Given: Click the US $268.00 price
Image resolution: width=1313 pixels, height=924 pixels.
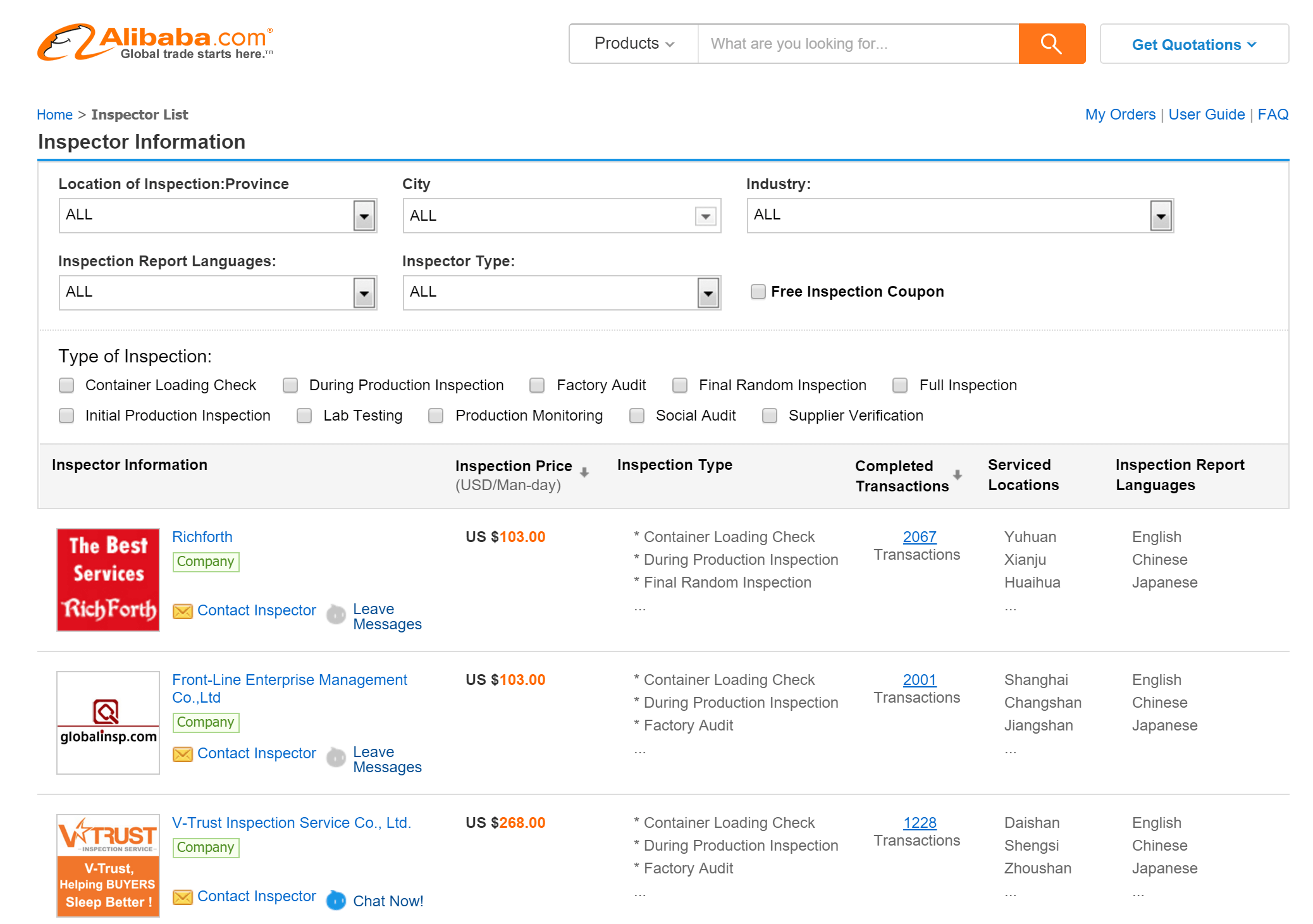Looking at the screenshot, I should (x=505, y=823).
